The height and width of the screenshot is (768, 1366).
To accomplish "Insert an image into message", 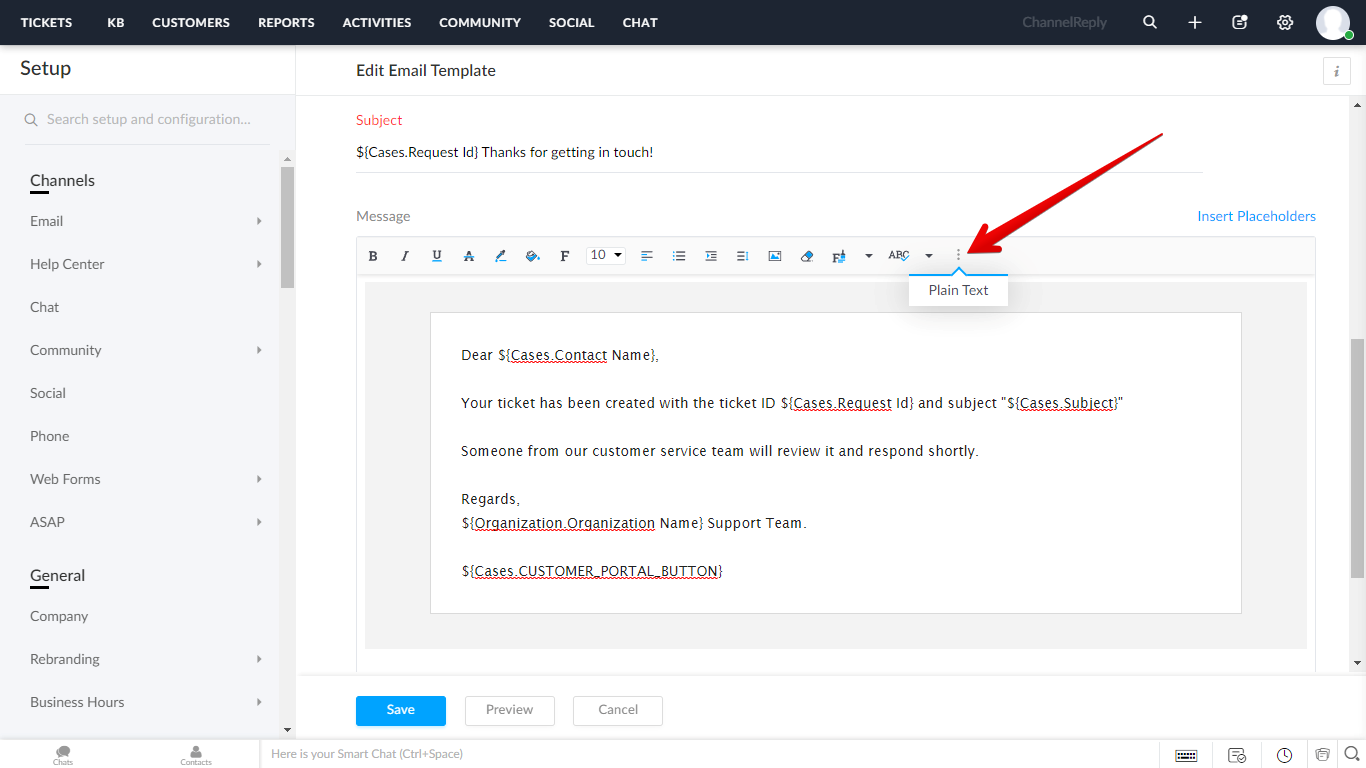I will point(775,256).
